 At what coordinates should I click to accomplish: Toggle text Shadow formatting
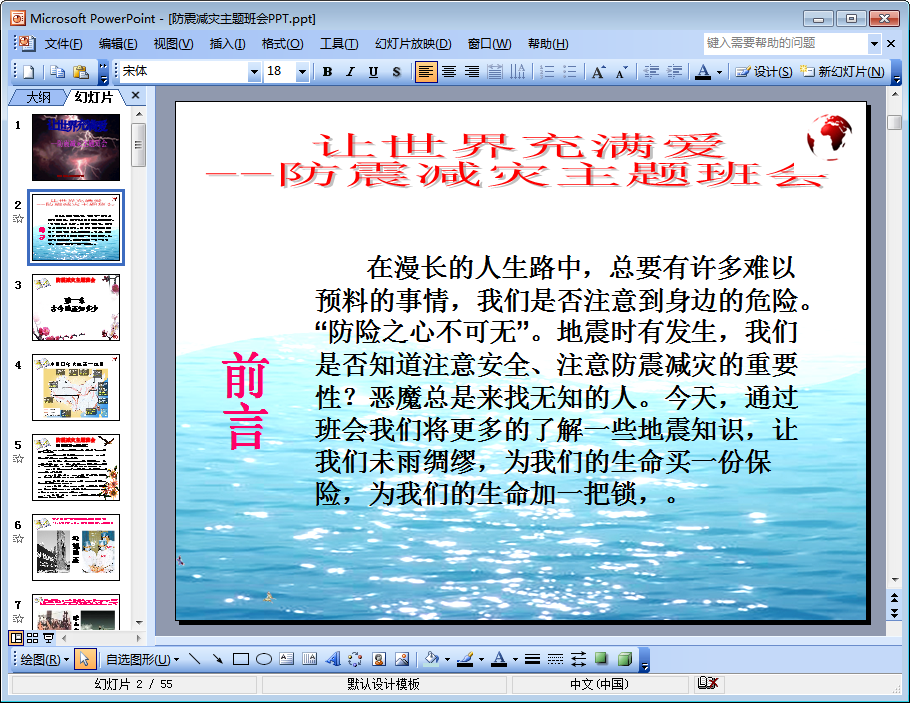tap(396, 72)
